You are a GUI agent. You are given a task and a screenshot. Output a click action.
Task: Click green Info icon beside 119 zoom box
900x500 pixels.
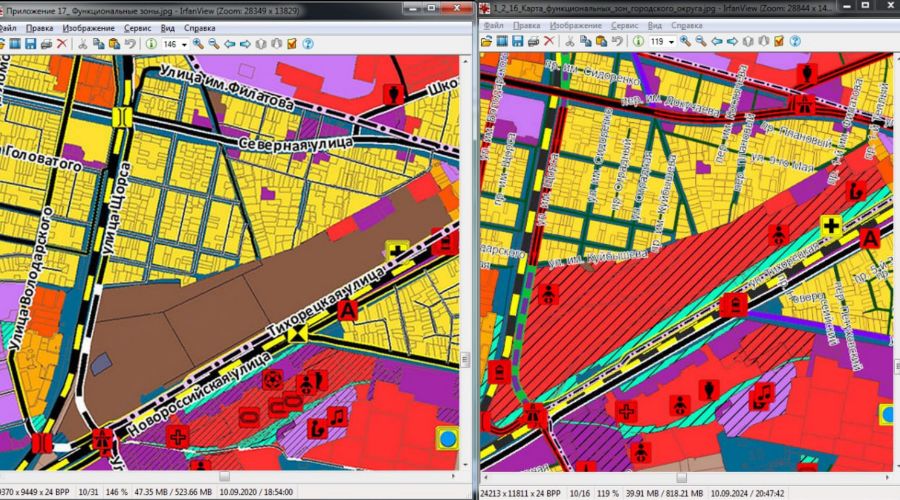point(638,42)
